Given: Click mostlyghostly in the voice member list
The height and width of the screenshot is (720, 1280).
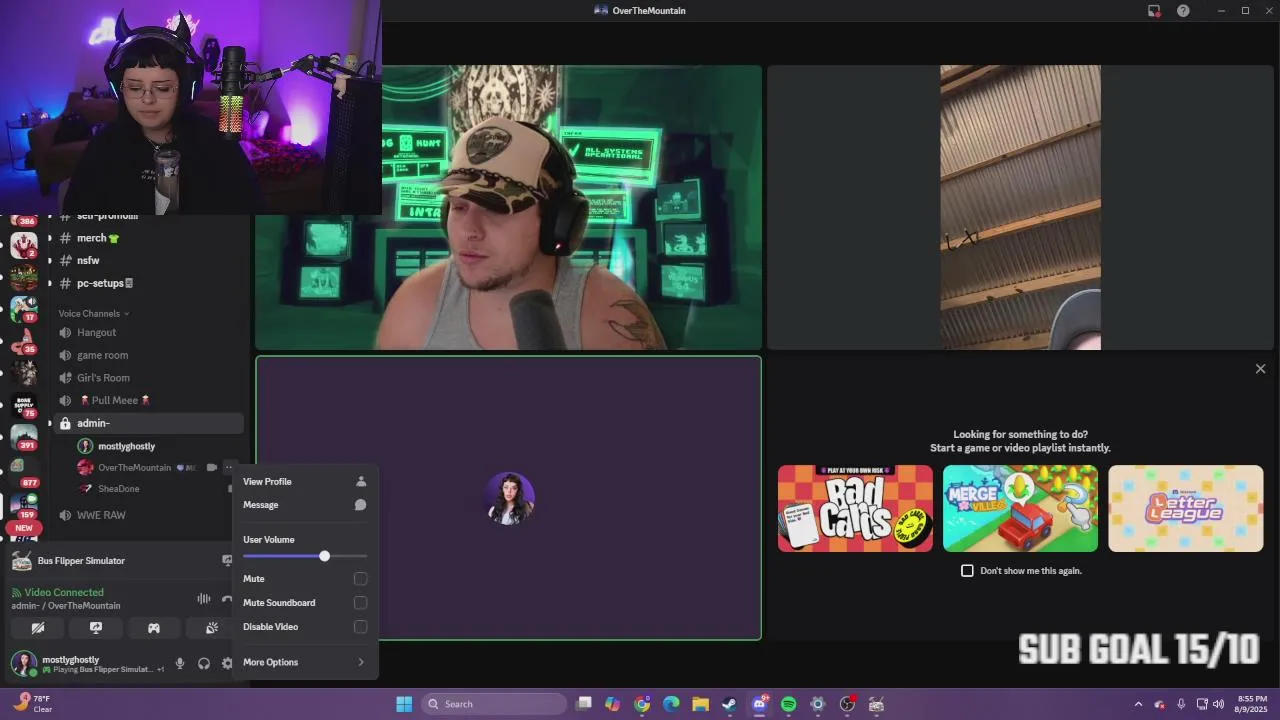Looking at the screenshot, I should click(x=126, y=446).
